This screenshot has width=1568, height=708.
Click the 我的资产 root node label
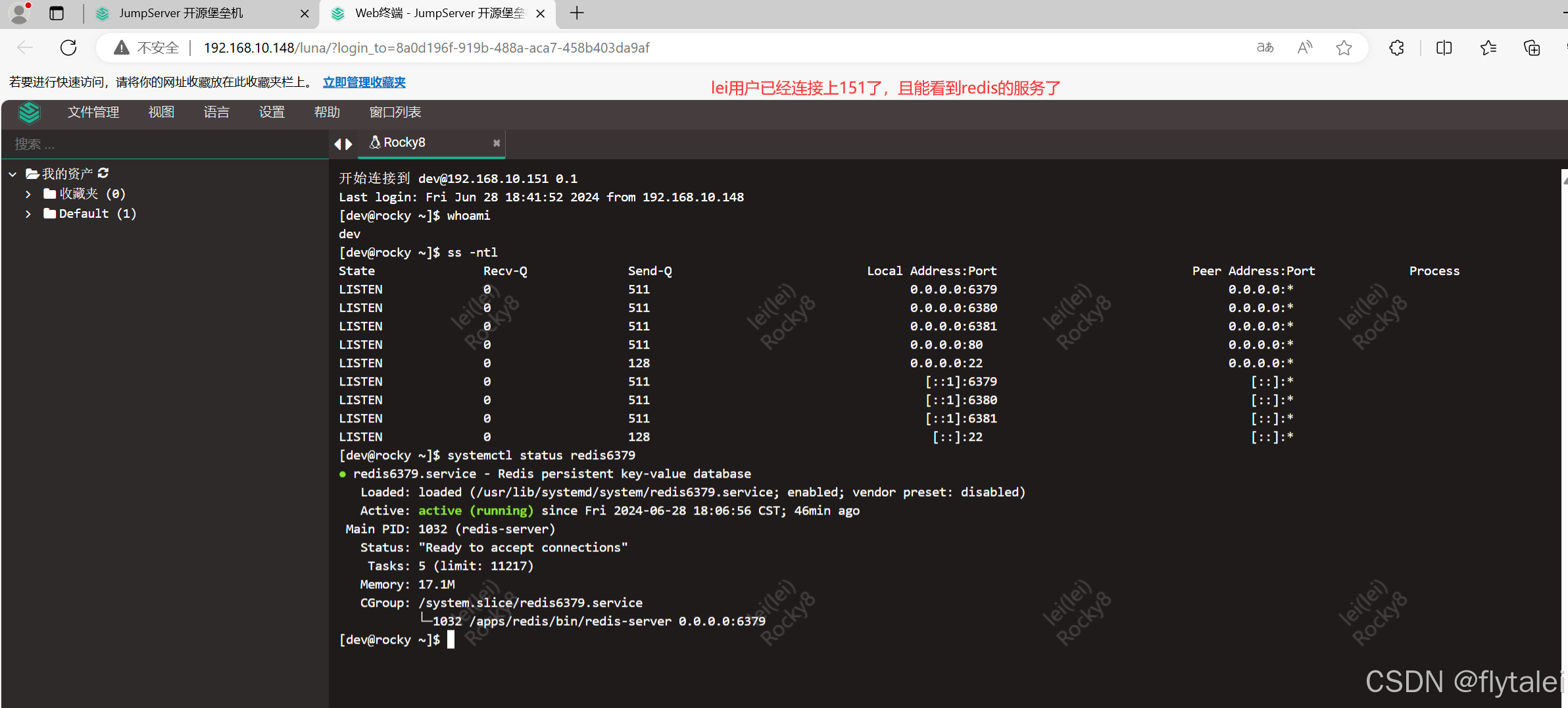66,174
